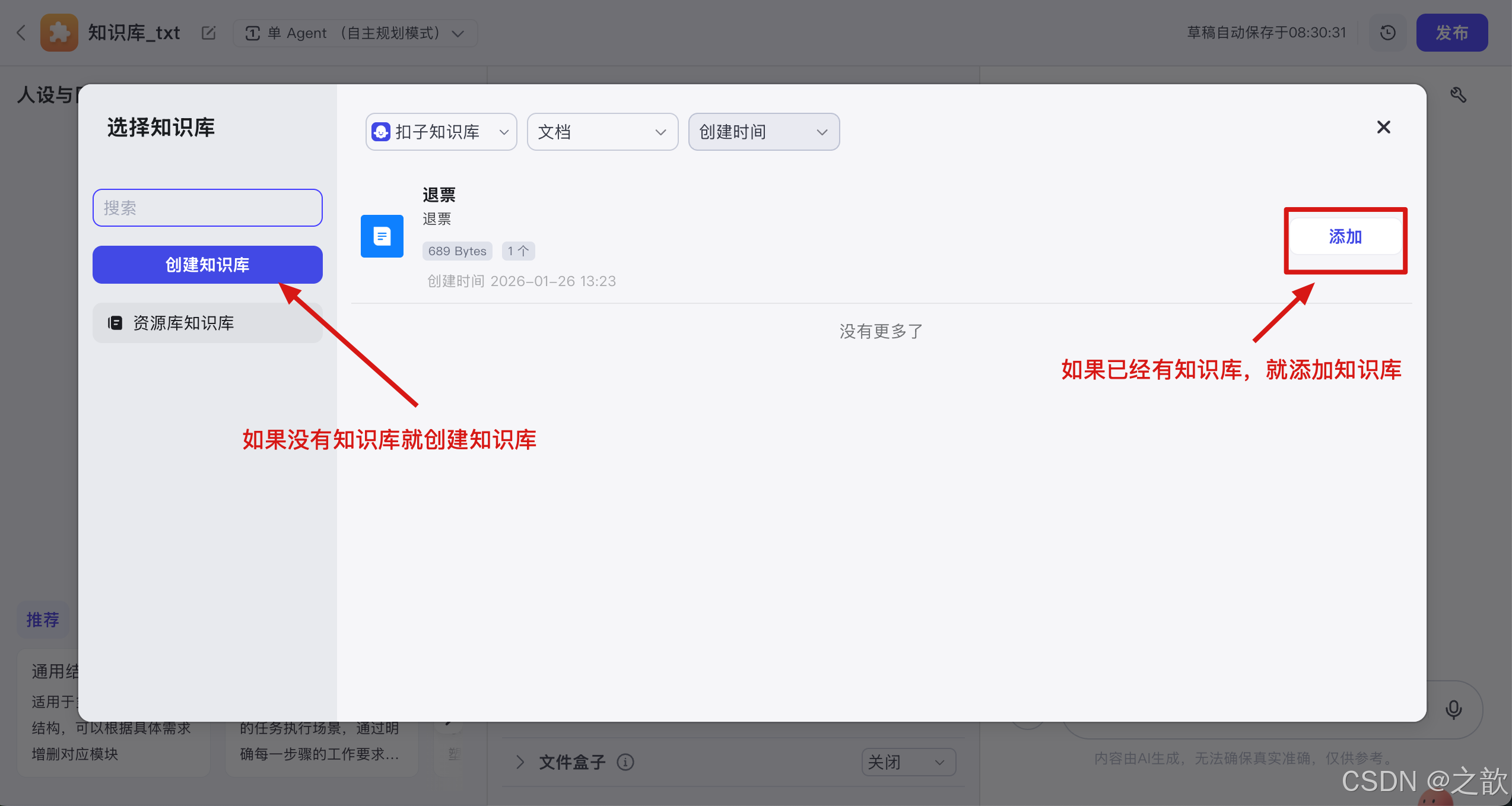
Task: Click the orange agent avatar icon
Action: point(59,33)
